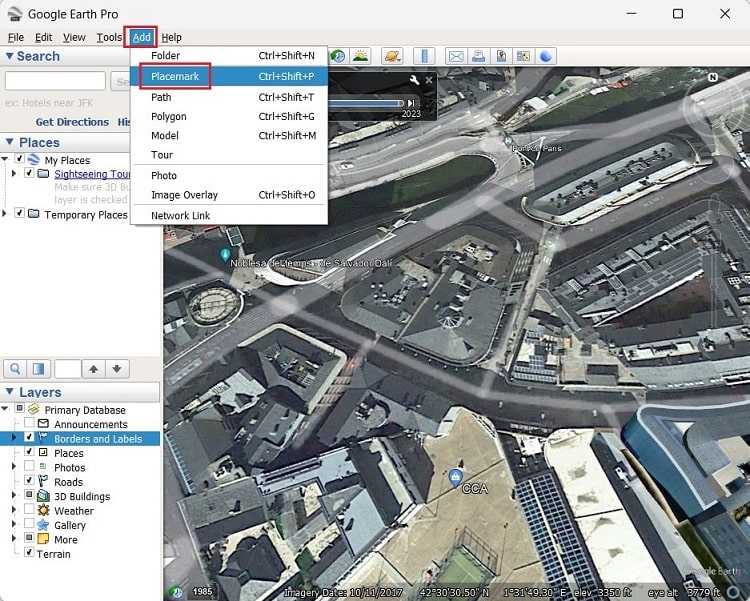The image size is (750, 601).
Task: Click the search magnifier in Places panel
Action: click(x=16, y=369)
